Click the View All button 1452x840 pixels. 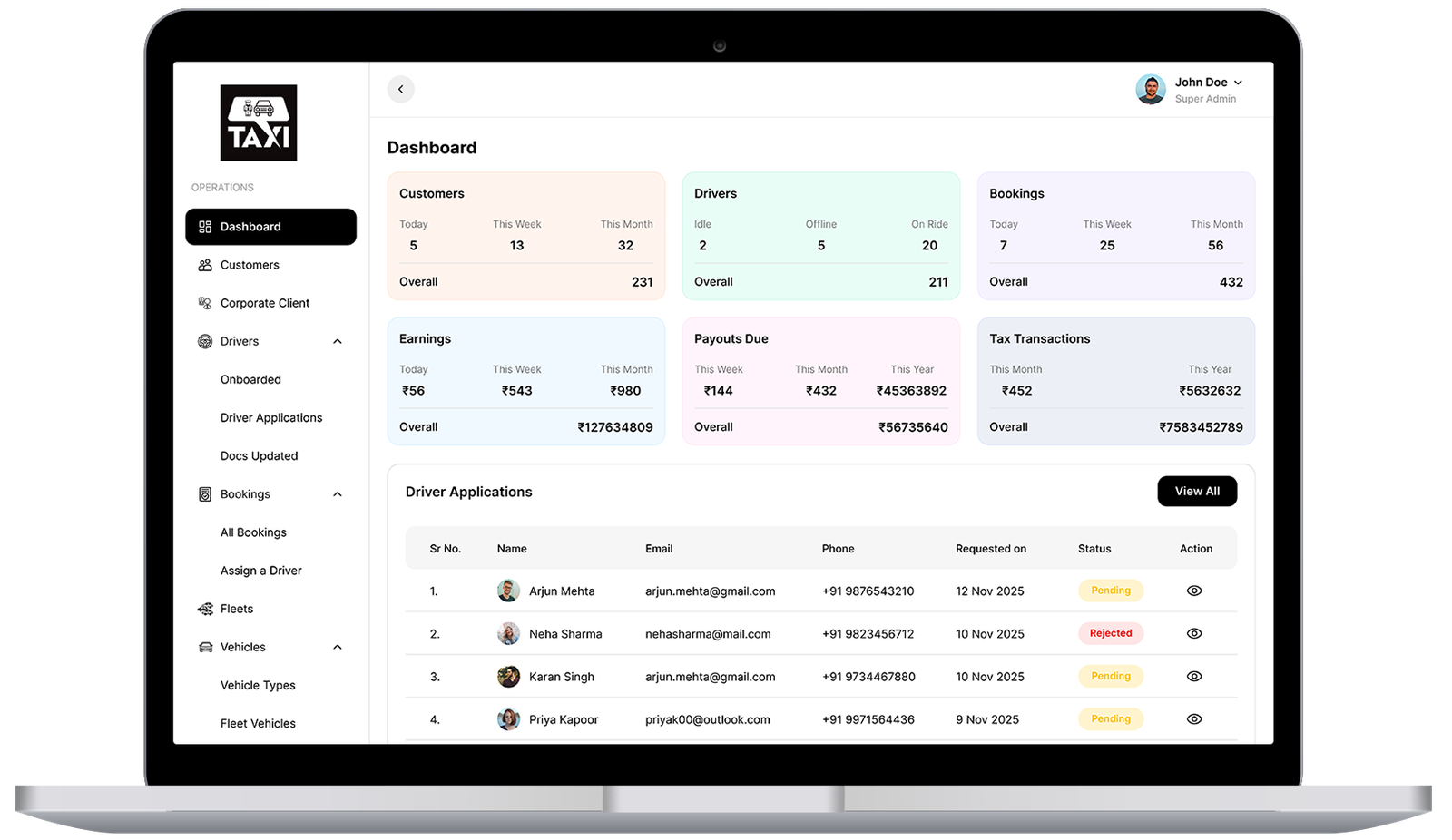[x=1197, y=491]
